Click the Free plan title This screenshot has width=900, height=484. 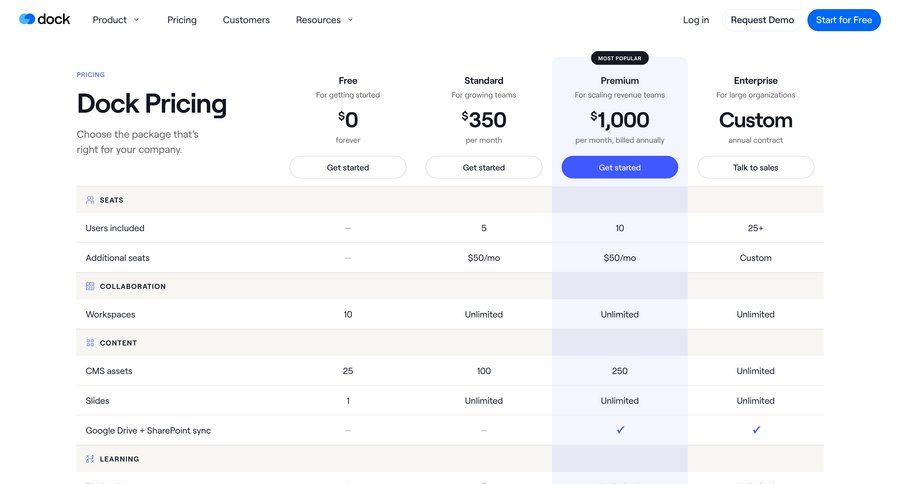[x=348, y=81]
